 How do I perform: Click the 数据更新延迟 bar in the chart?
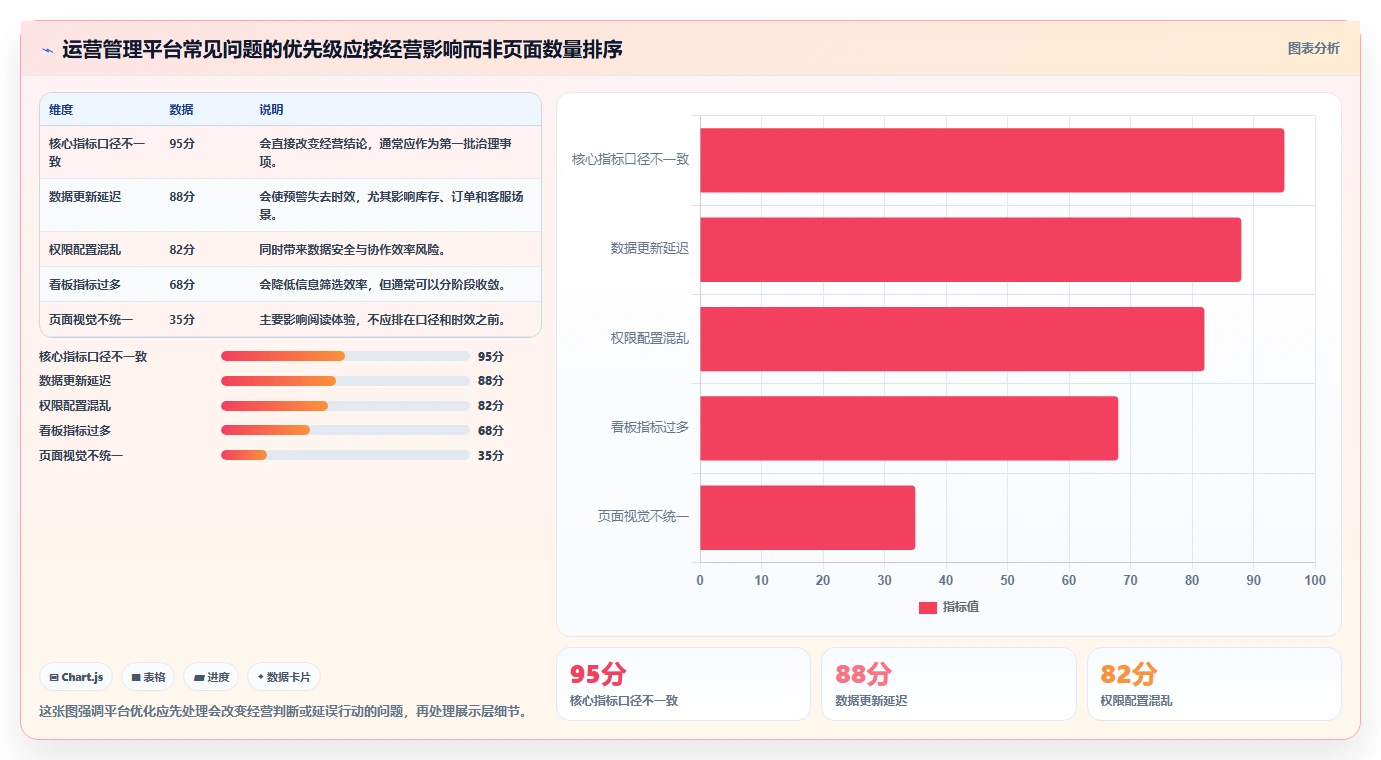pos(970,249)
